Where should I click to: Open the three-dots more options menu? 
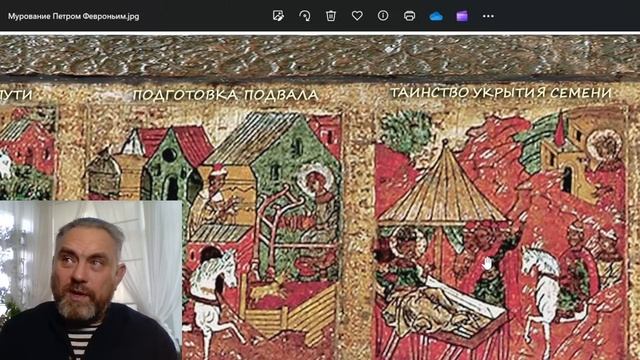coord(488,16)
